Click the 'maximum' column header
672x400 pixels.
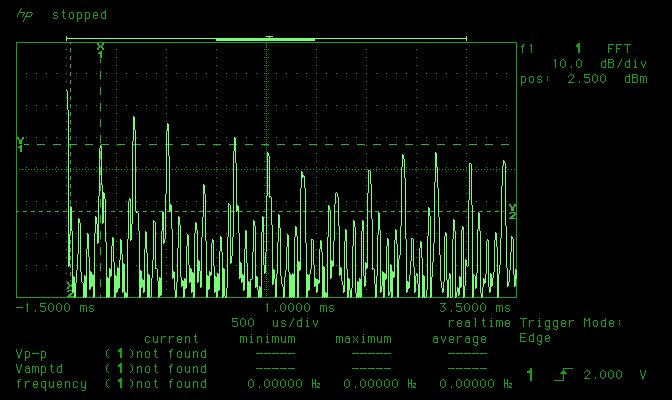click(x=363, y=339)
